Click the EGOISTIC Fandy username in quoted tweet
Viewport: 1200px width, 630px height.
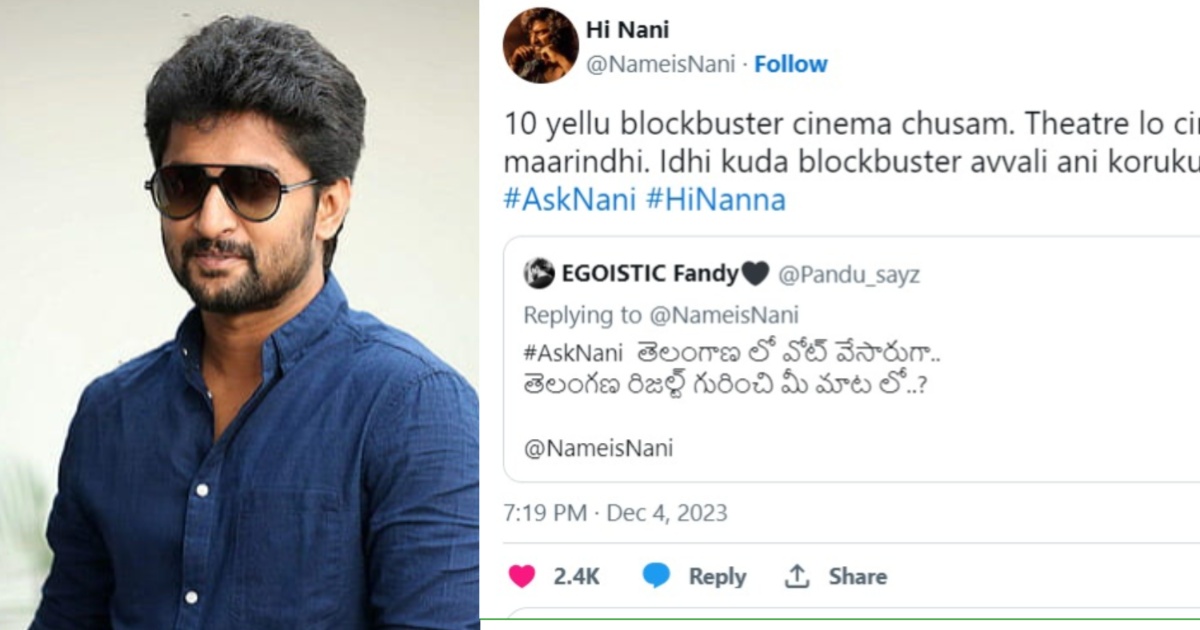point(650,274)
